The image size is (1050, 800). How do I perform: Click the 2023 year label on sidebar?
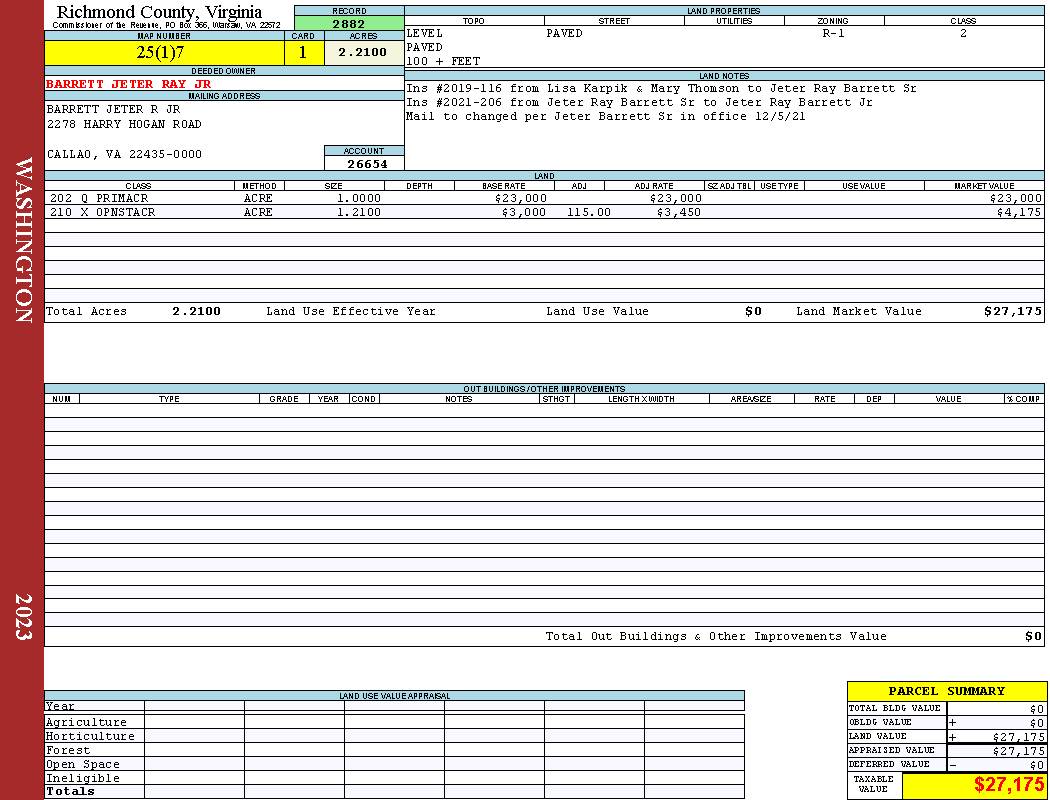point(23,617)
